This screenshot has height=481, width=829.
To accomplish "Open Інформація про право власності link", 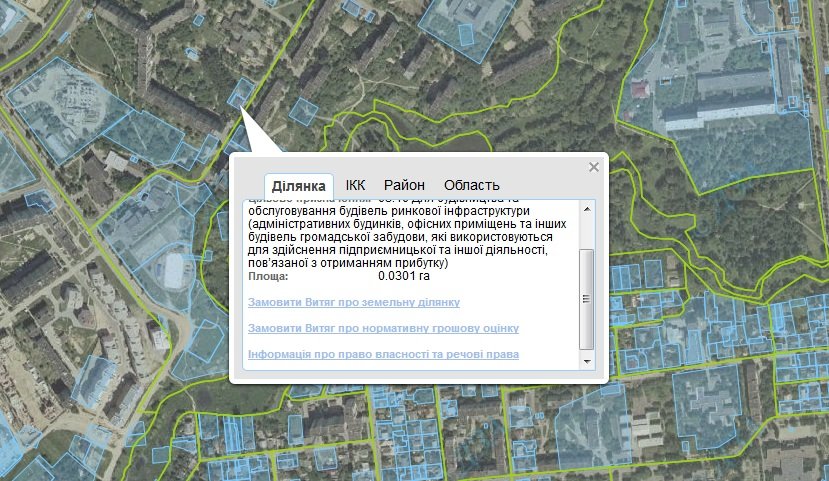I will click(x=383, y=355).
